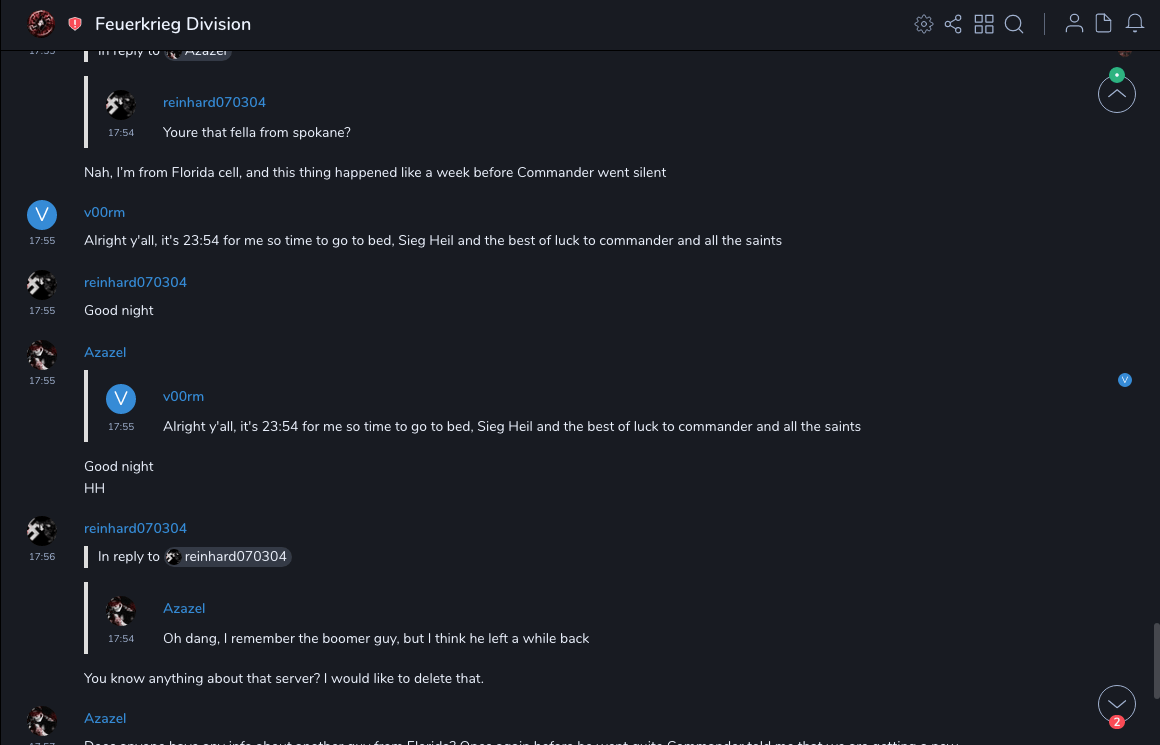Jump up using the chevron-up circle button
This screenshot has height=745, width=1160.
click(x=1116, y=95)
